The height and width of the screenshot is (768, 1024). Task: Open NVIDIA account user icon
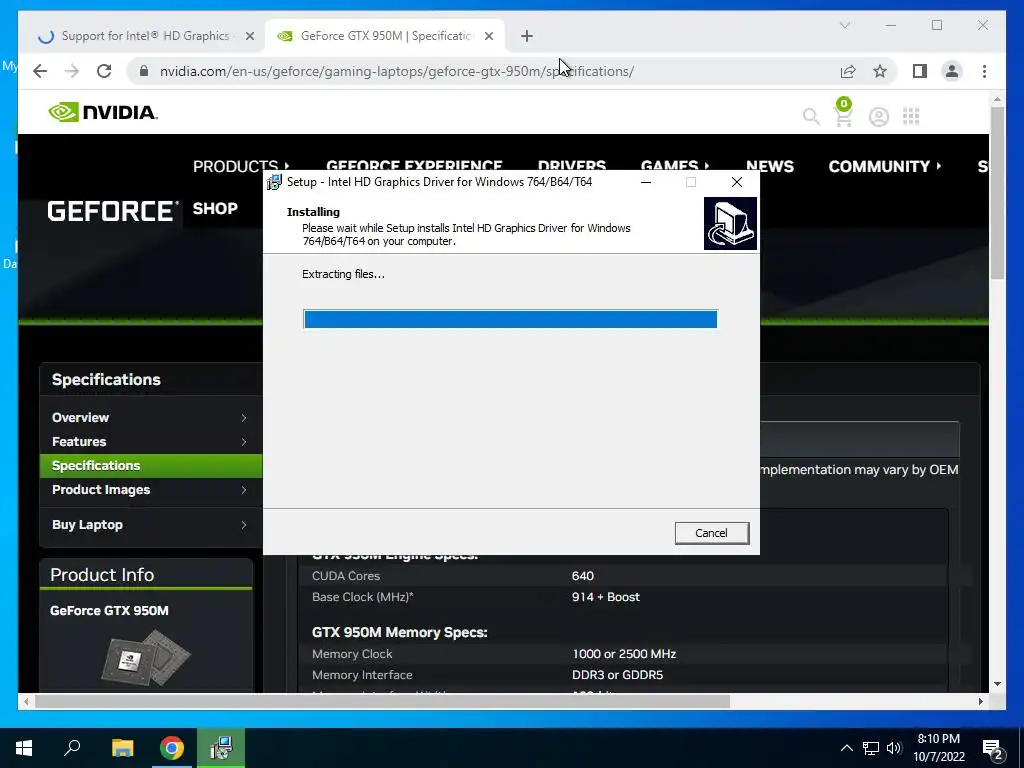[878, 117]
